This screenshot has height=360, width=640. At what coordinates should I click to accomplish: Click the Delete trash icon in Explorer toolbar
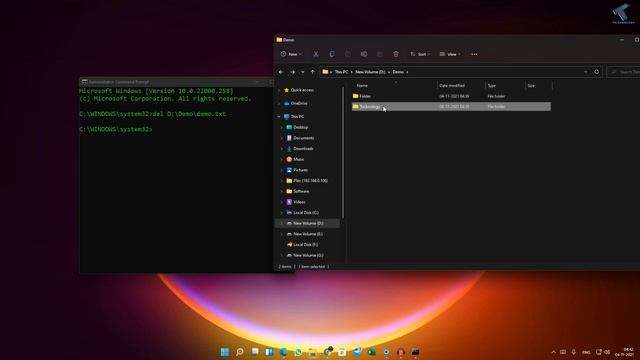point(396,54)
